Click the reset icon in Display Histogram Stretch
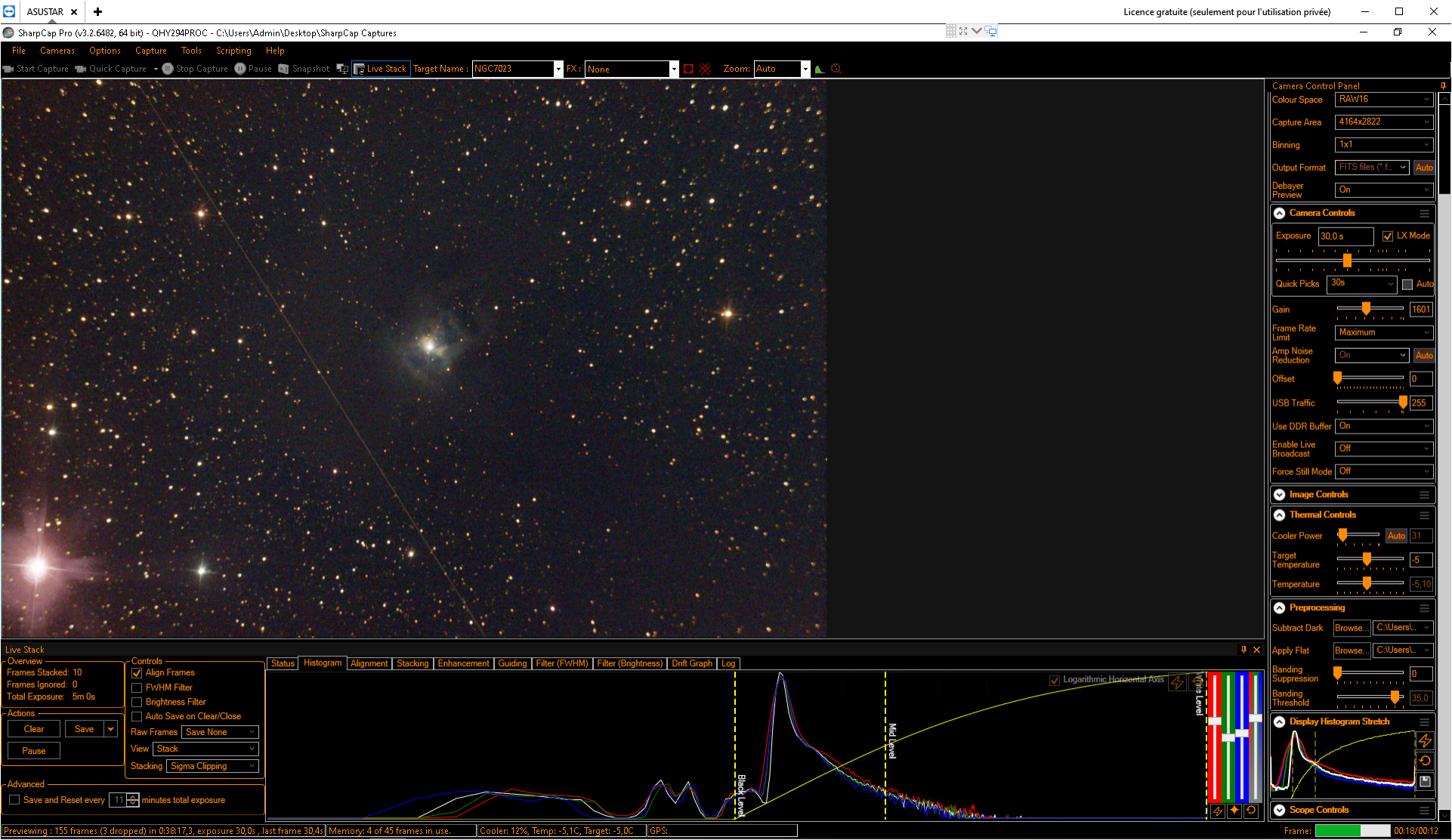1452x840 pixels. pyautogui.click(x=1425, y=761)
